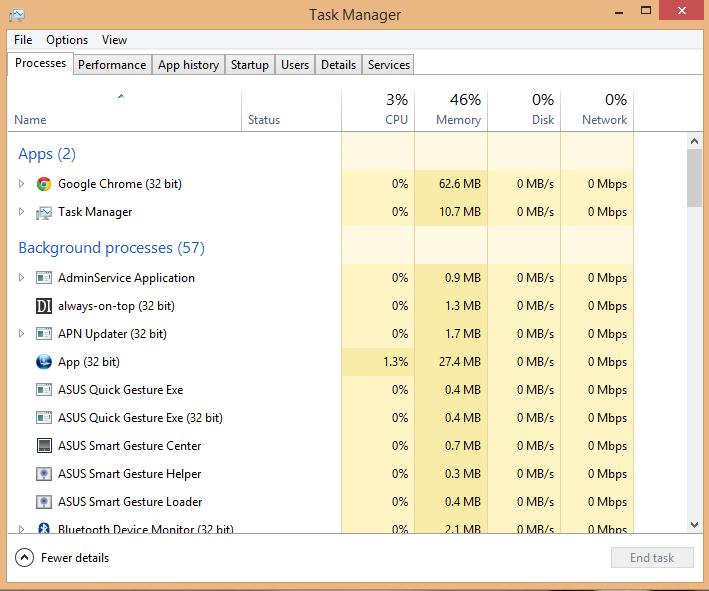Click the APN Updater process icon
The width and height of the screenshot is (709, 591).
[x=44, y=334]
